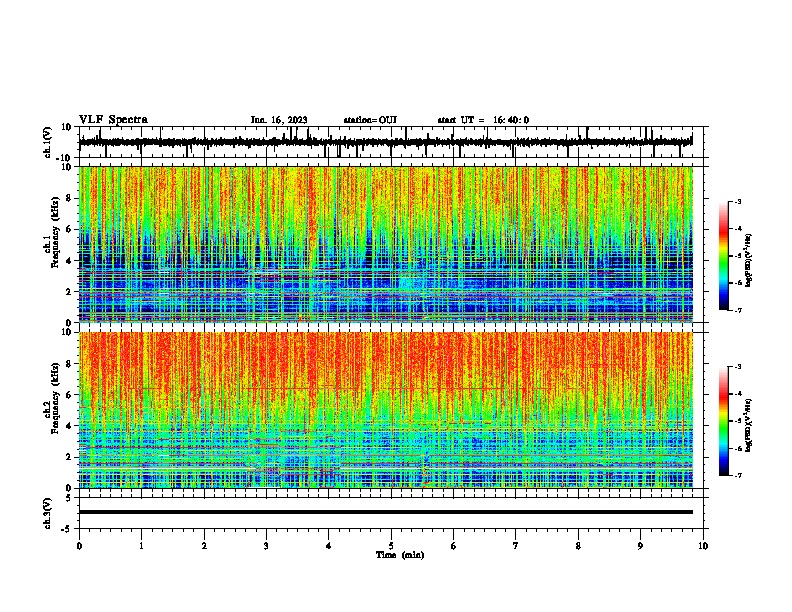The image size is (792, 612).
Task: Click the ch.1 spectrogram color scale bar
Action: [723, 256]
